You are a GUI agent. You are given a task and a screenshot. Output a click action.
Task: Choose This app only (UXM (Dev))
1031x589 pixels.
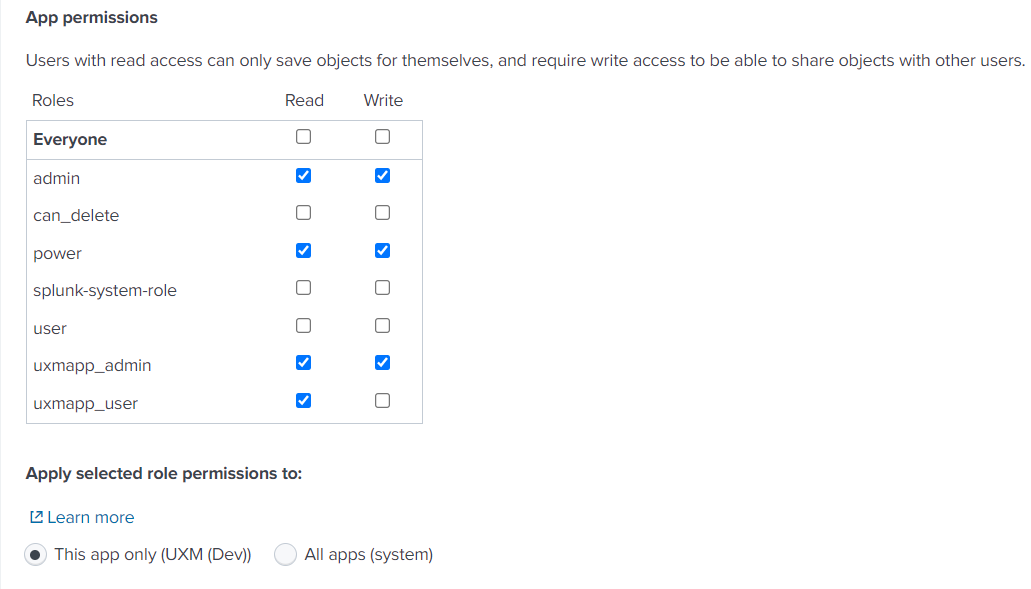pyautogui.click(x=36, y=554)
